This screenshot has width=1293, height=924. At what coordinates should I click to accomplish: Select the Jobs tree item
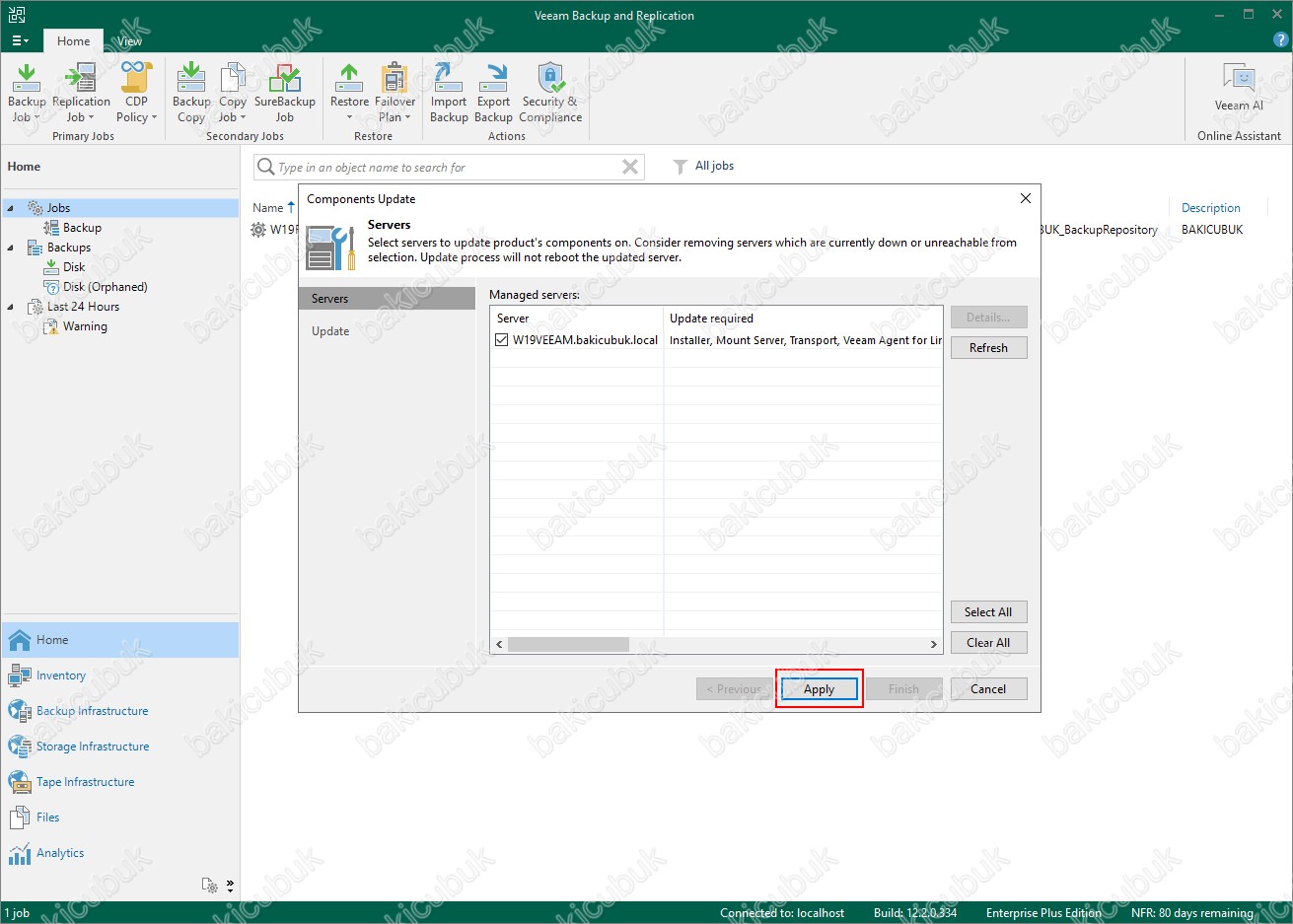pyautogui.click(x=58, y=208)
